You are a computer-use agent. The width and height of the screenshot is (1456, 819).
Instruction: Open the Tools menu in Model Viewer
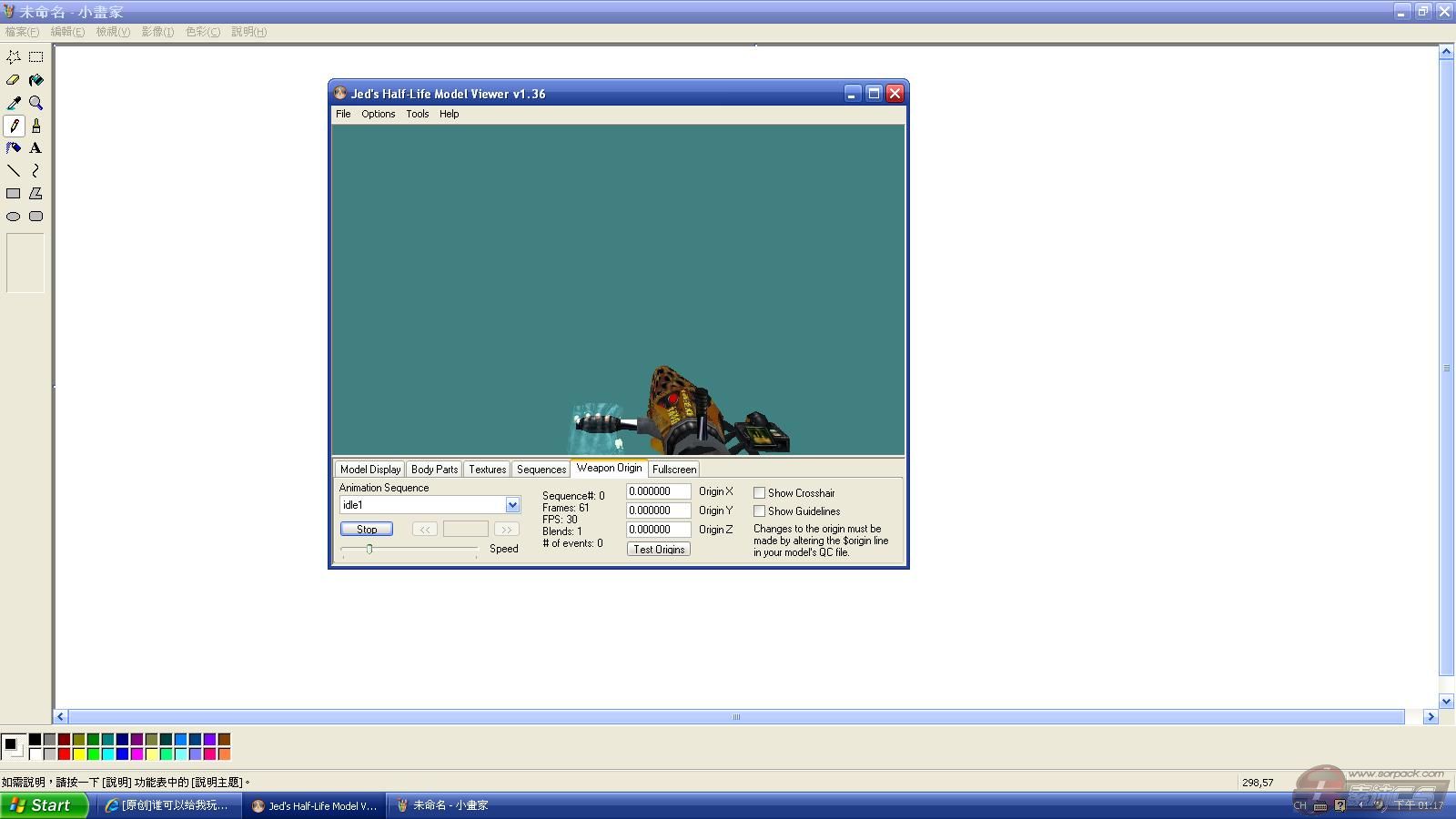417,114
